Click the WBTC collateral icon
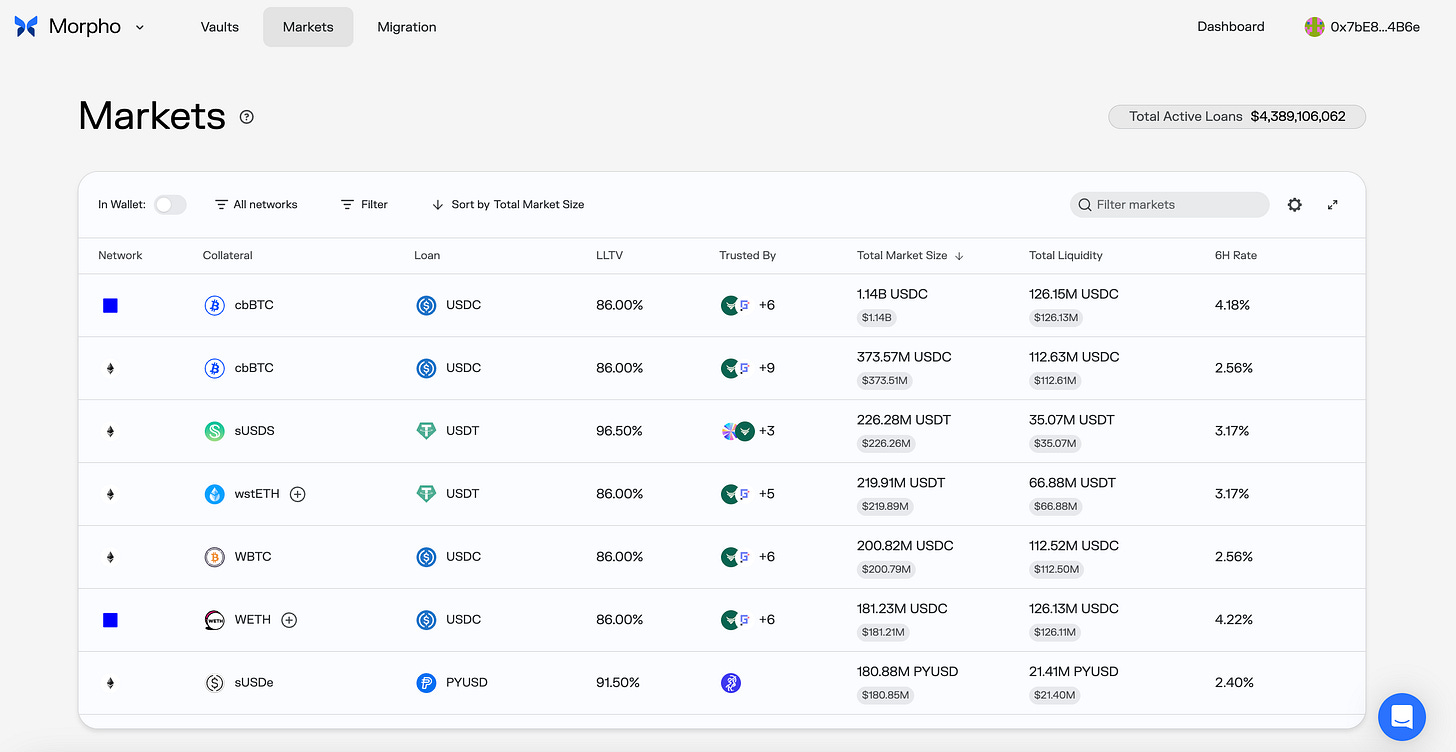 pos(214,557)
